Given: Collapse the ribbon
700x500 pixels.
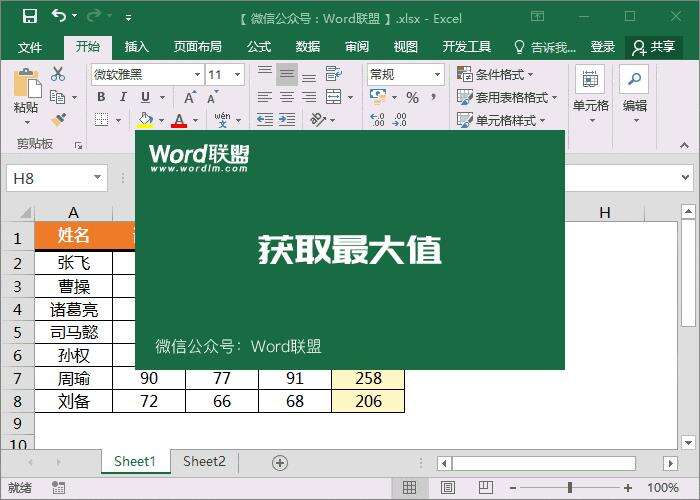Looking at the screenshot, I should [684, 145].
